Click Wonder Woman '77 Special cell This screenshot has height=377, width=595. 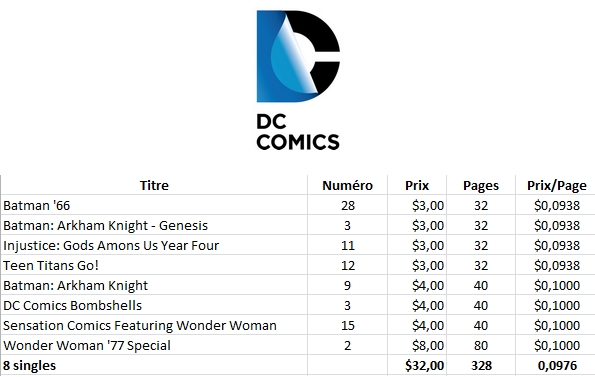154,346
